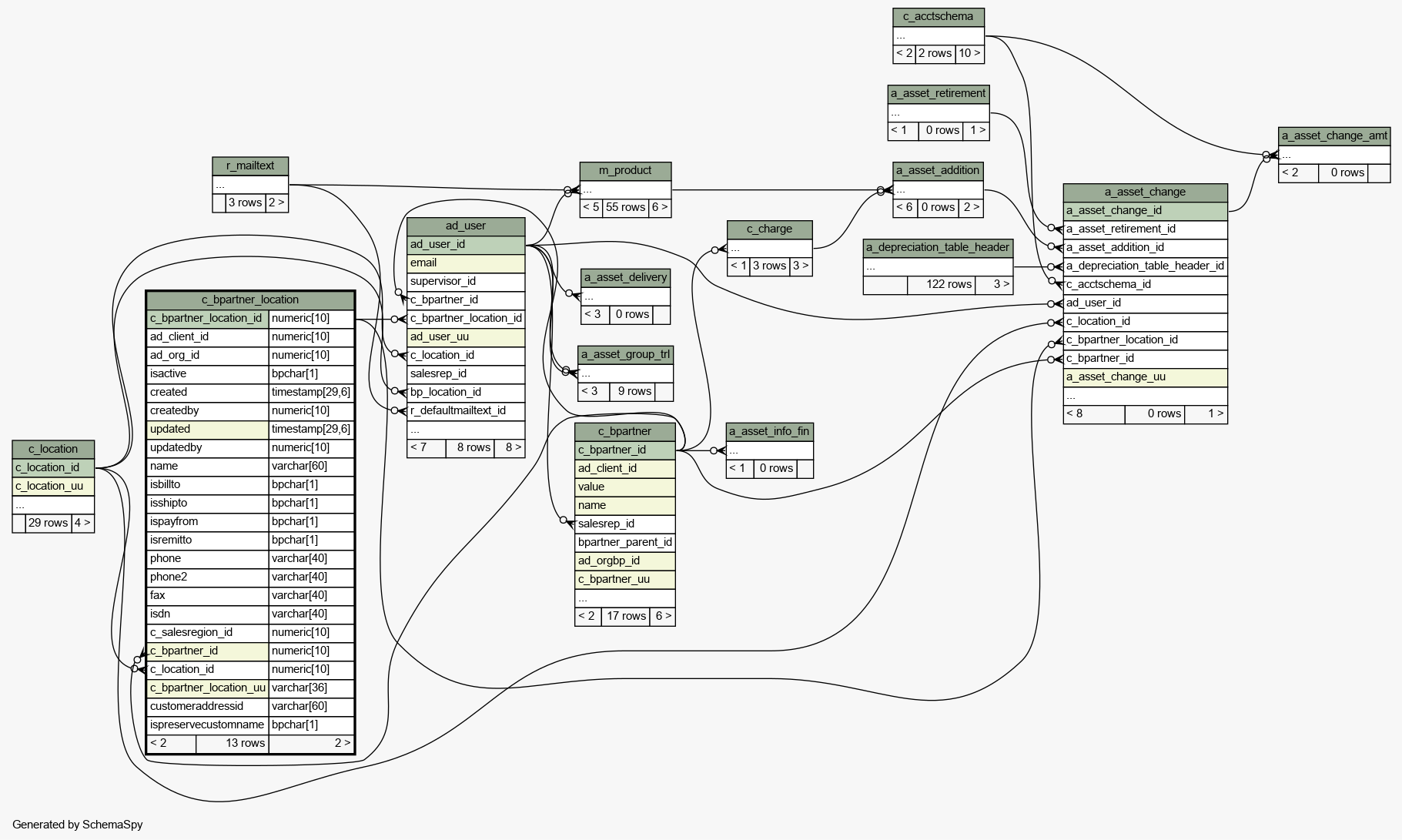1402x840 pixels.
Task: Select the ispreservecustomname column row
Action: (x=250, y=725)
